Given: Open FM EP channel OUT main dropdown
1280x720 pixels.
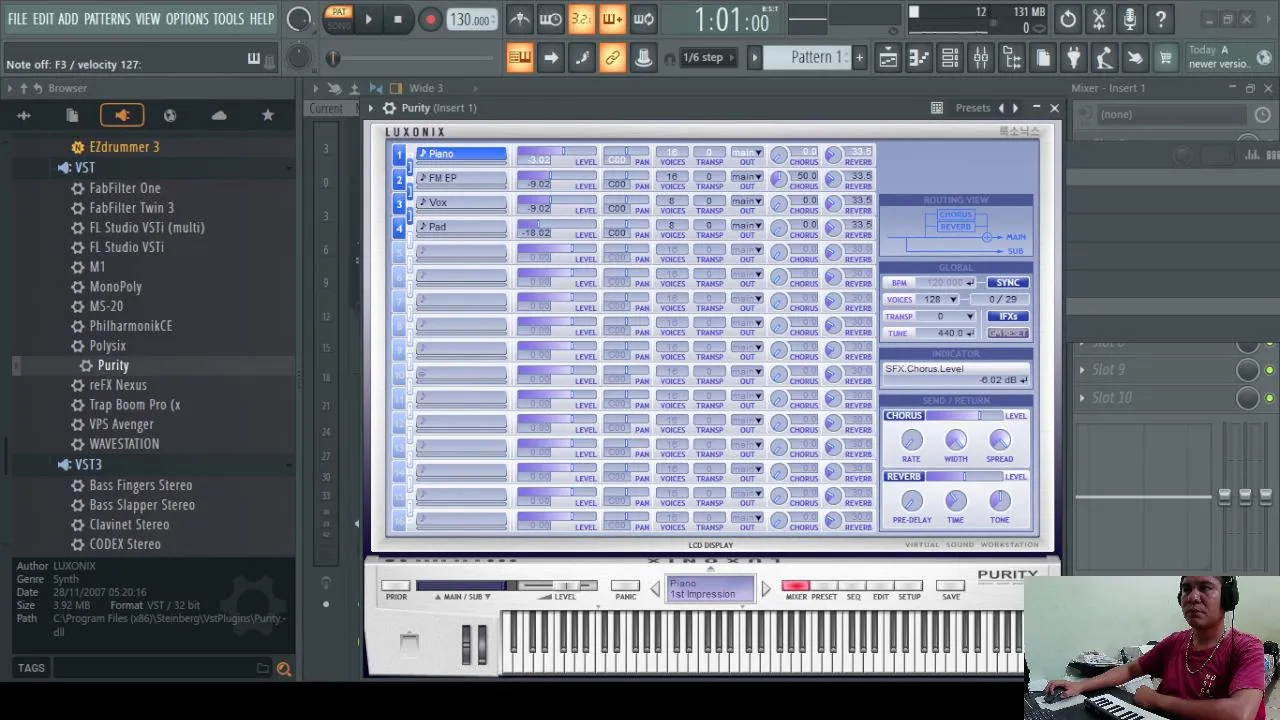Looking at the screenshot, I should 746,177.
